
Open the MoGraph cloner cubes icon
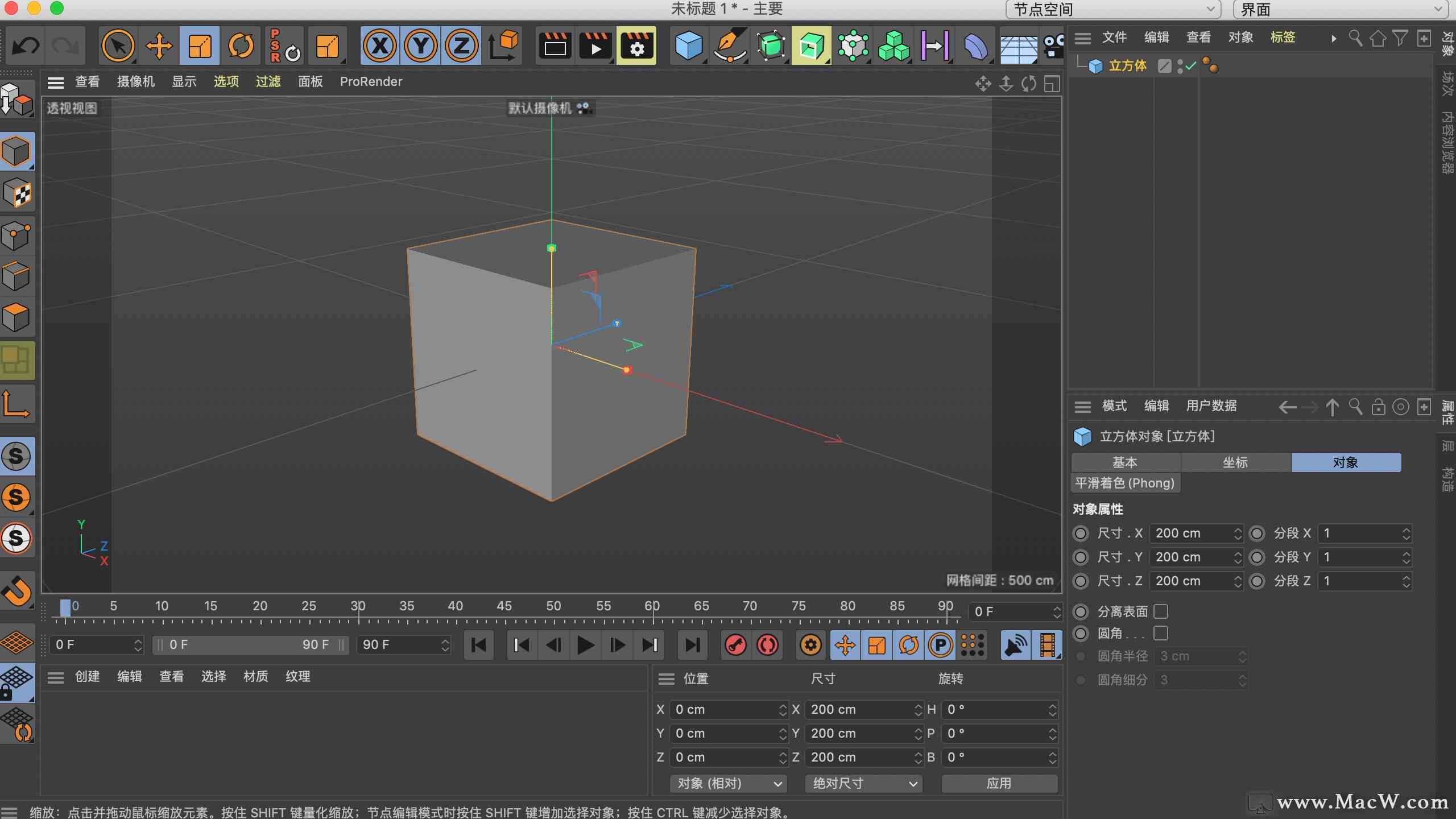[894, 45]
